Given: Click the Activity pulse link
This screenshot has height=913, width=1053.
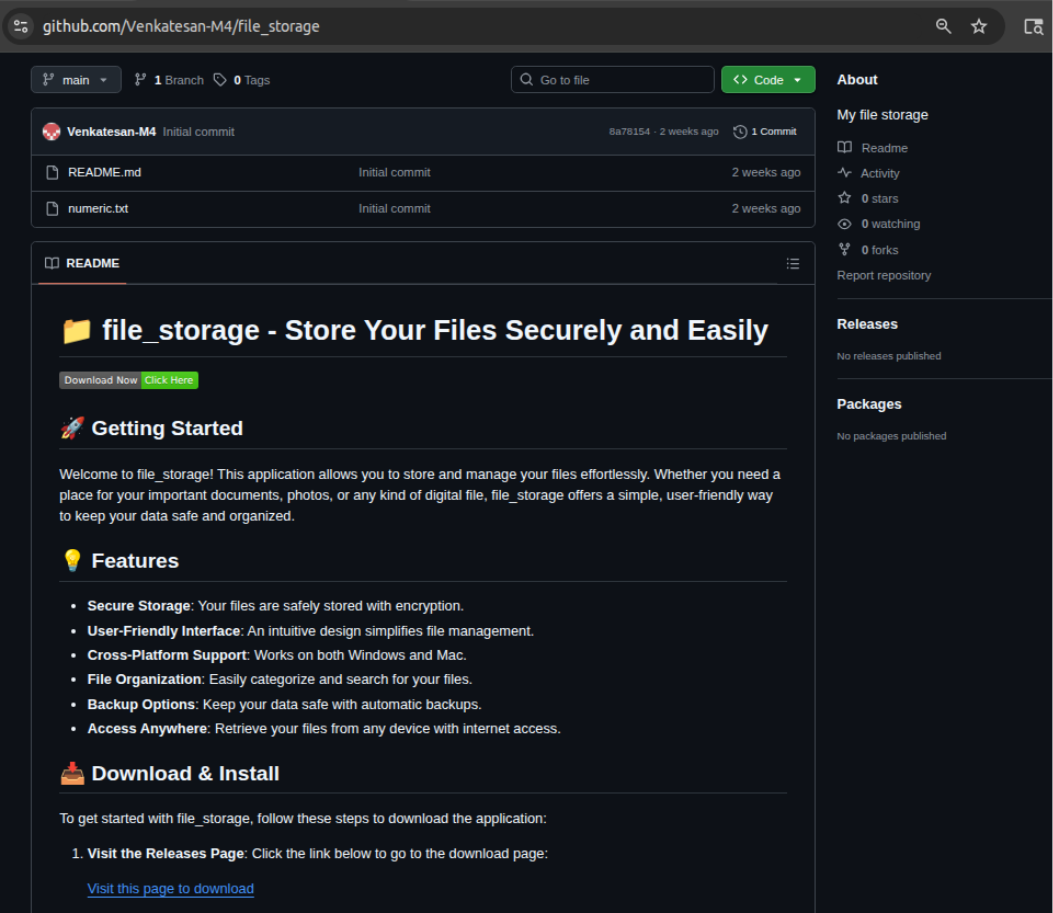Looking at the screenshot, I should pyautogui.click(x=879, y=173).
